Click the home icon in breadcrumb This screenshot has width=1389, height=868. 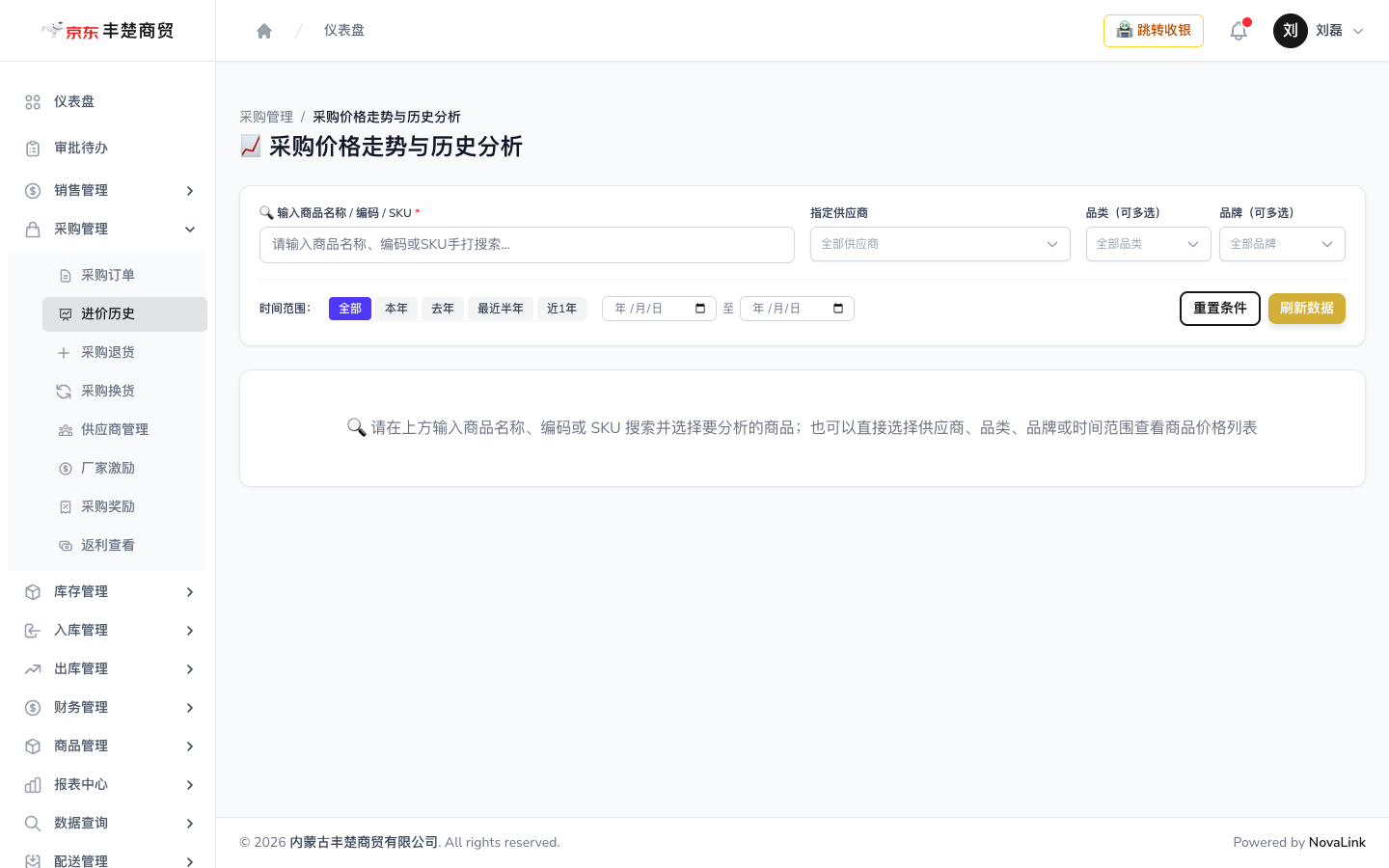coord(264,31)
